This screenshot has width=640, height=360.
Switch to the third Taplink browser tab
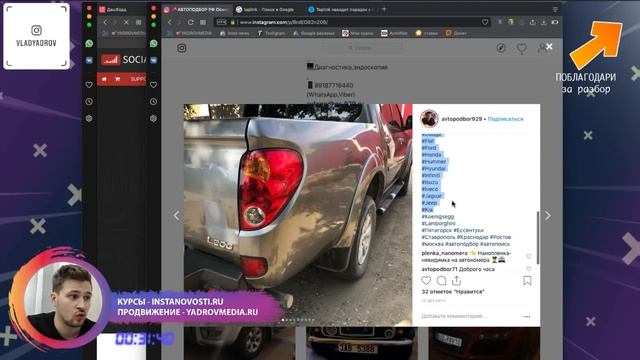click(341, 9)
